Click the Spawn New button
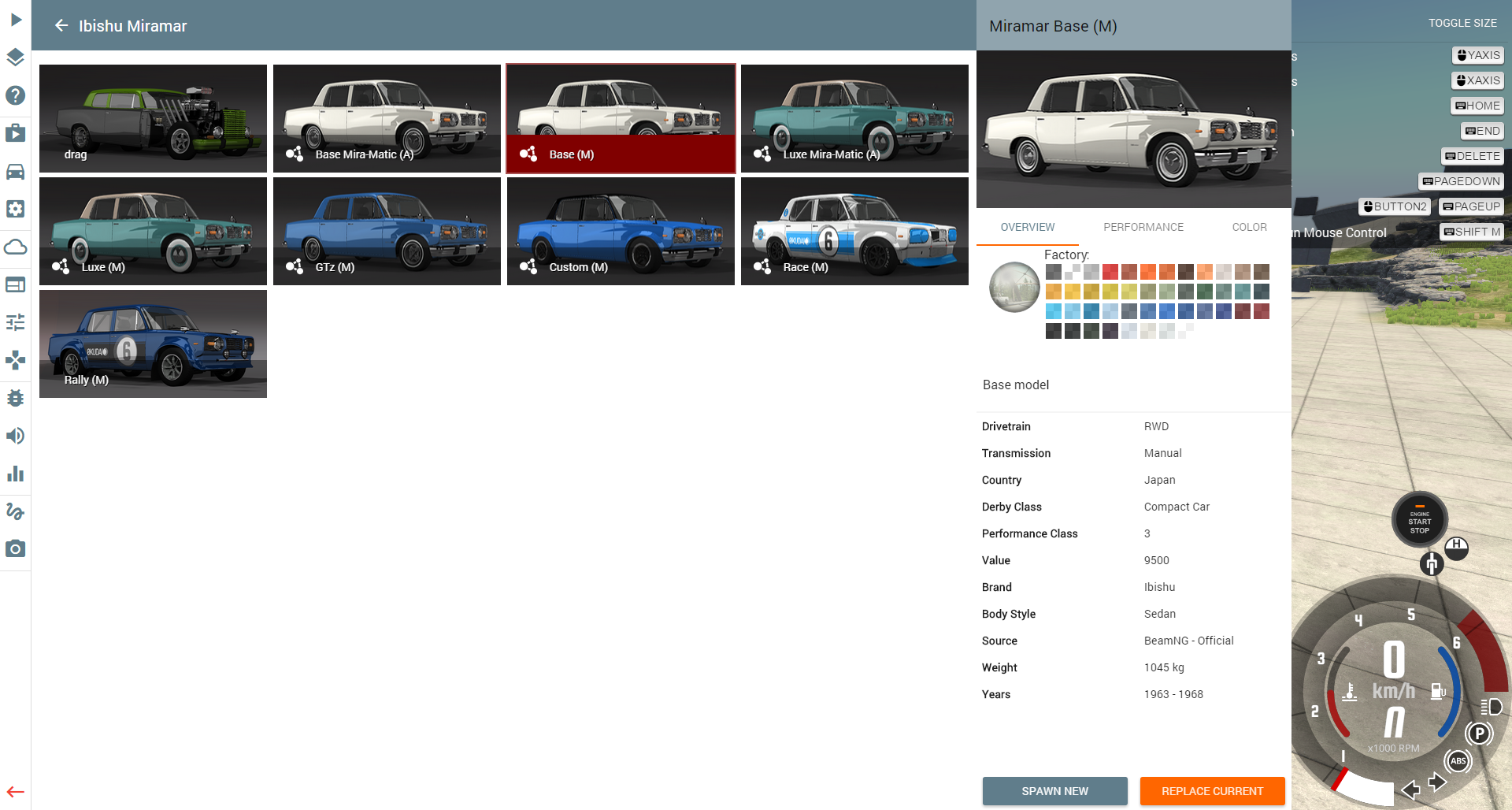 coord(1055,791)
